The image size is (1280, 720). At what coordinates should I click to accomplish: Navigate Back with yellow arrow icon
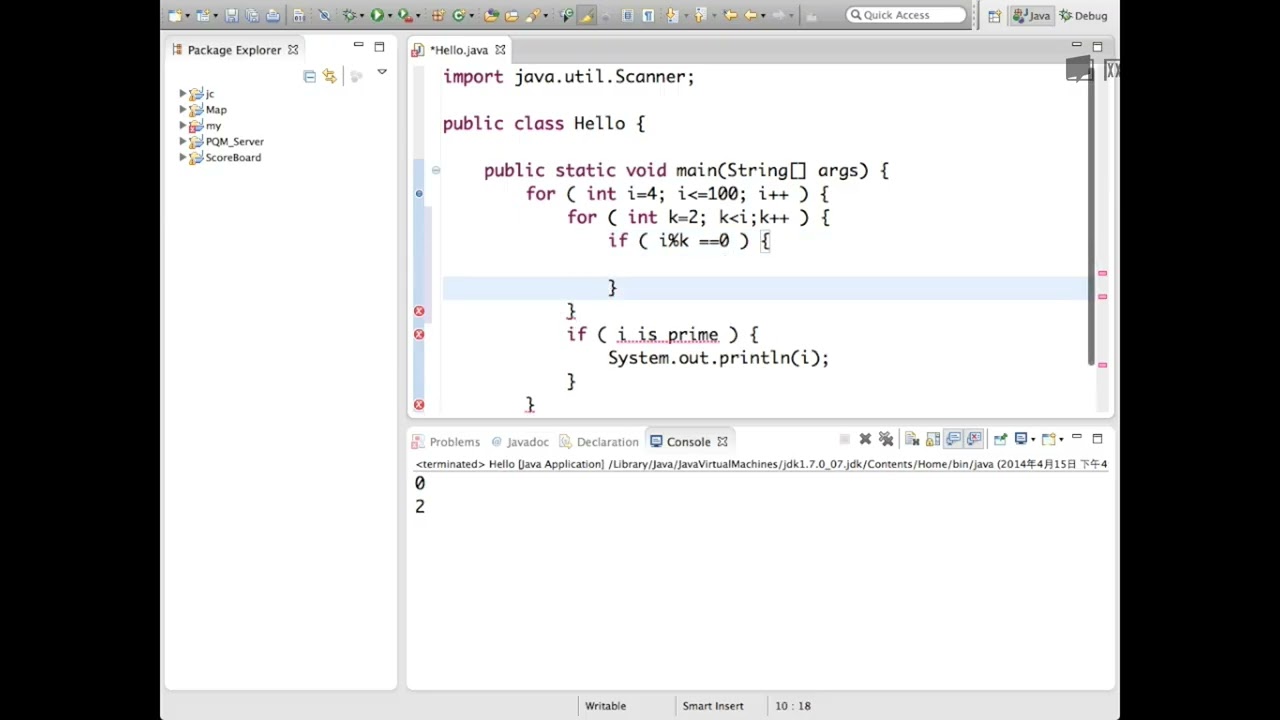tap(750, 15)
